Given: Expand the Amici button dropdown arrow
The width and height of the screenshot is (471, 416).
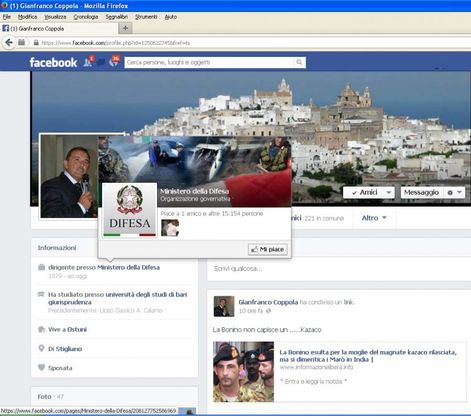Looking at the screenshot, I should (388, 192).
